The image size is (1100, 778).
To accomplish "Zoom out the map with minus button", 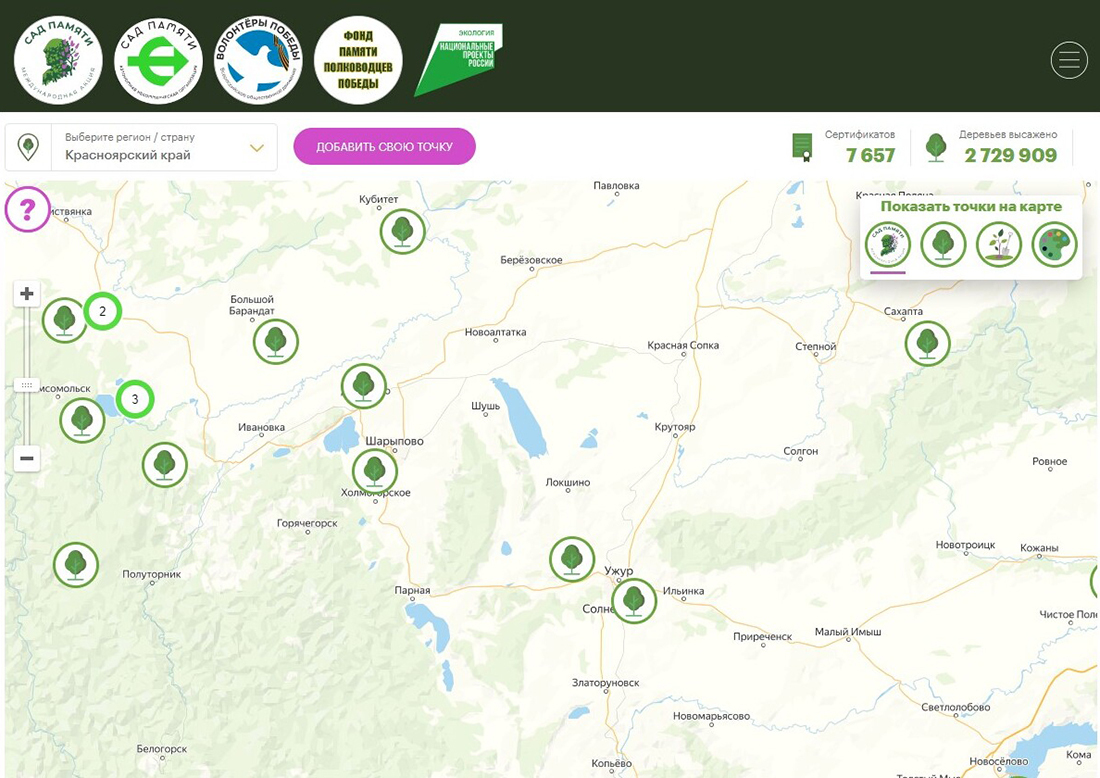I will [27, 458].
